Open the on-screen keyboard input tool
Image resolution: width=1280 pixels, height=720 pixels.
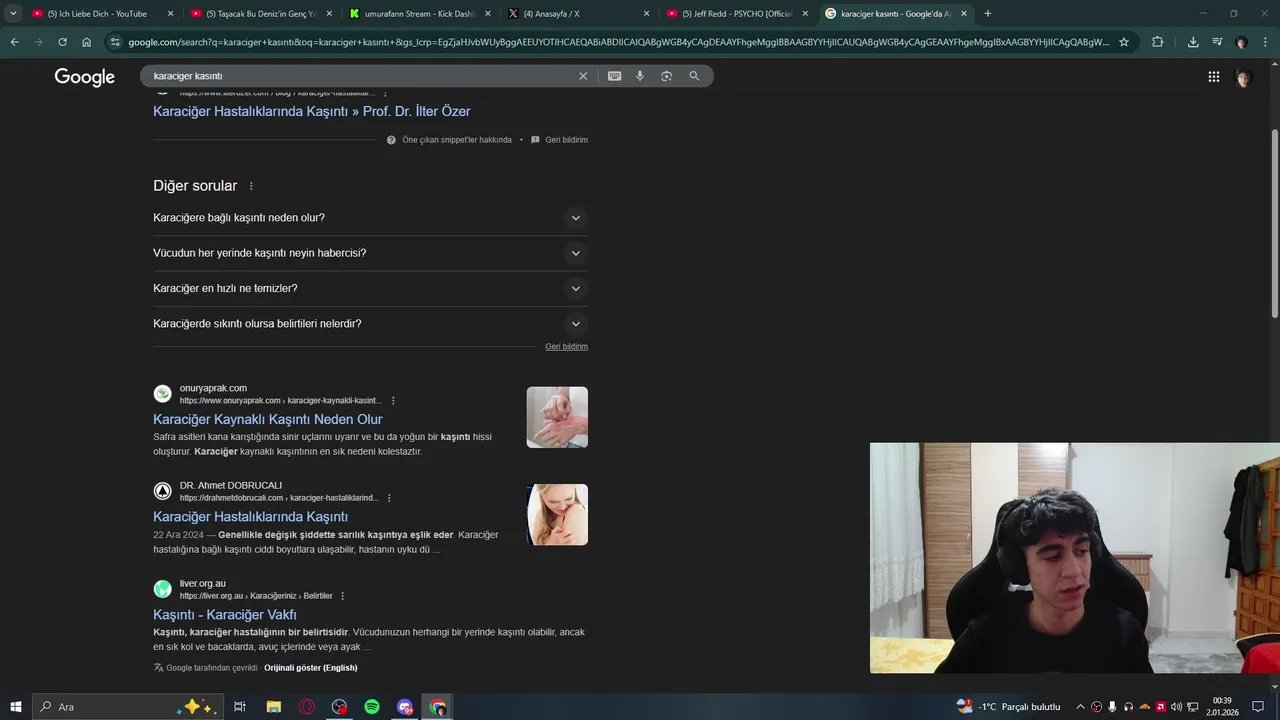coord(614,76)
